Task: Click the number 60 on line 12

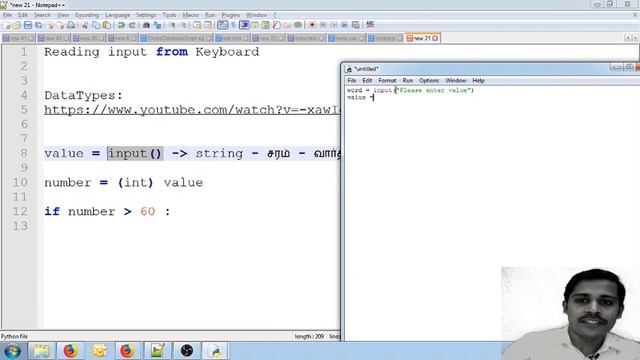Action: pos(147,211)
